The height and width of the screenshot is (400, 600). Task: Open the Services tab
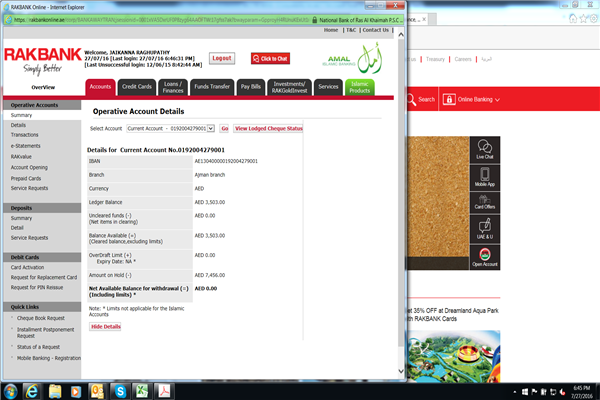(328, 87)
